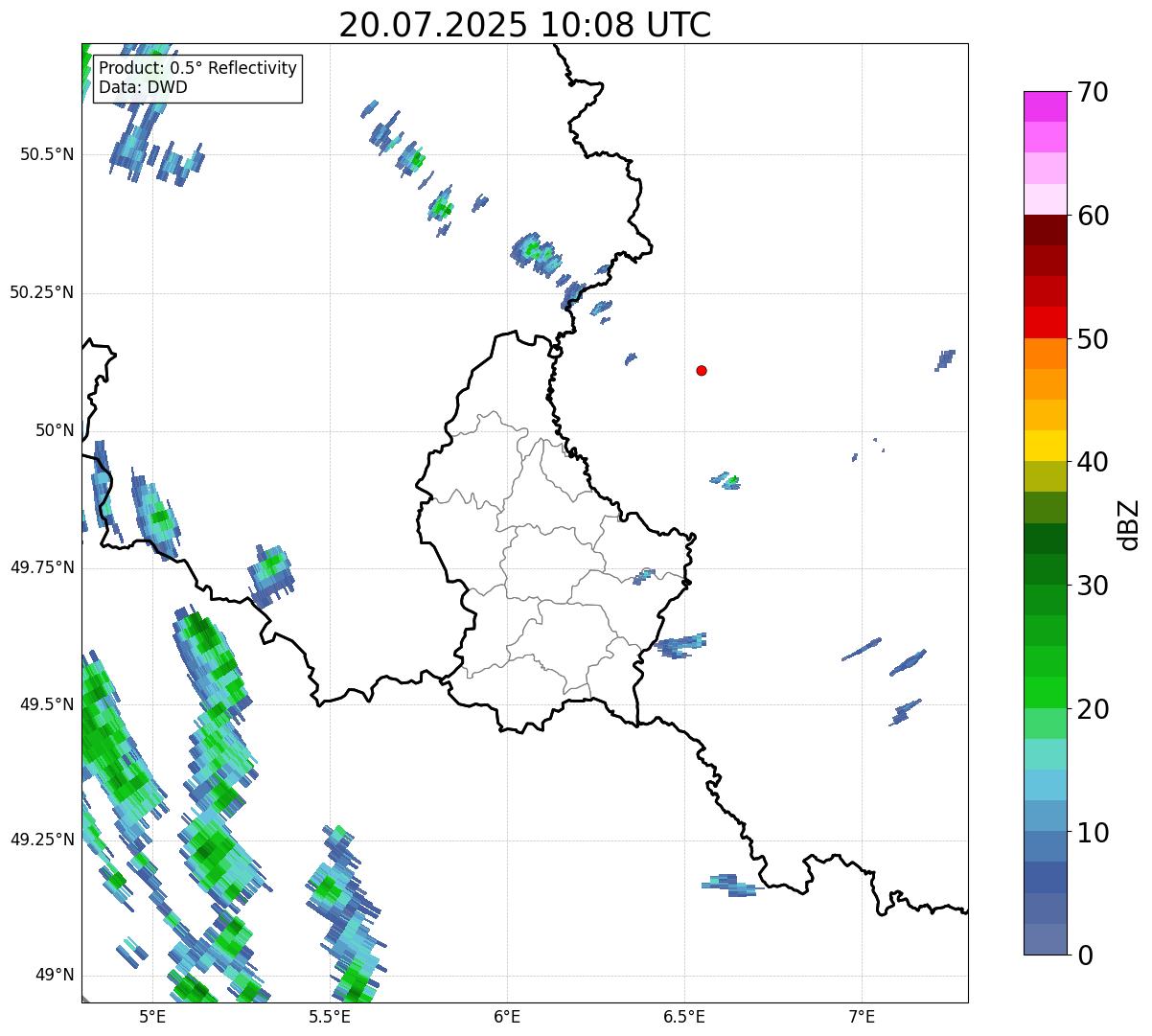Click the 49.5°N latitude label
Viewport: 1152px width, 1036px height.
tap(47, 704)
